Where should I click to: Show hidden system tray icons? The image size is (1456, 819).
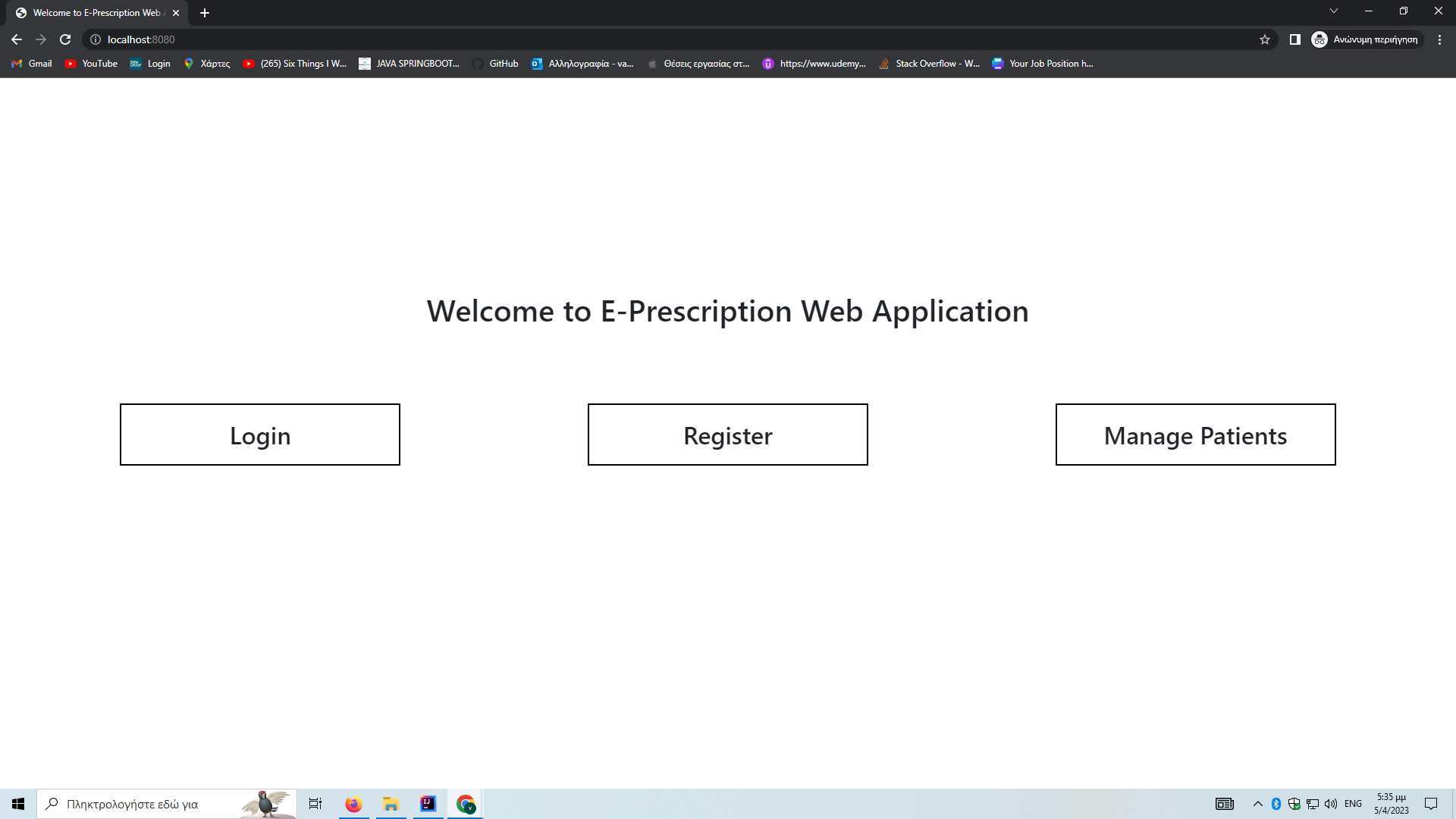click(1256, 803)
